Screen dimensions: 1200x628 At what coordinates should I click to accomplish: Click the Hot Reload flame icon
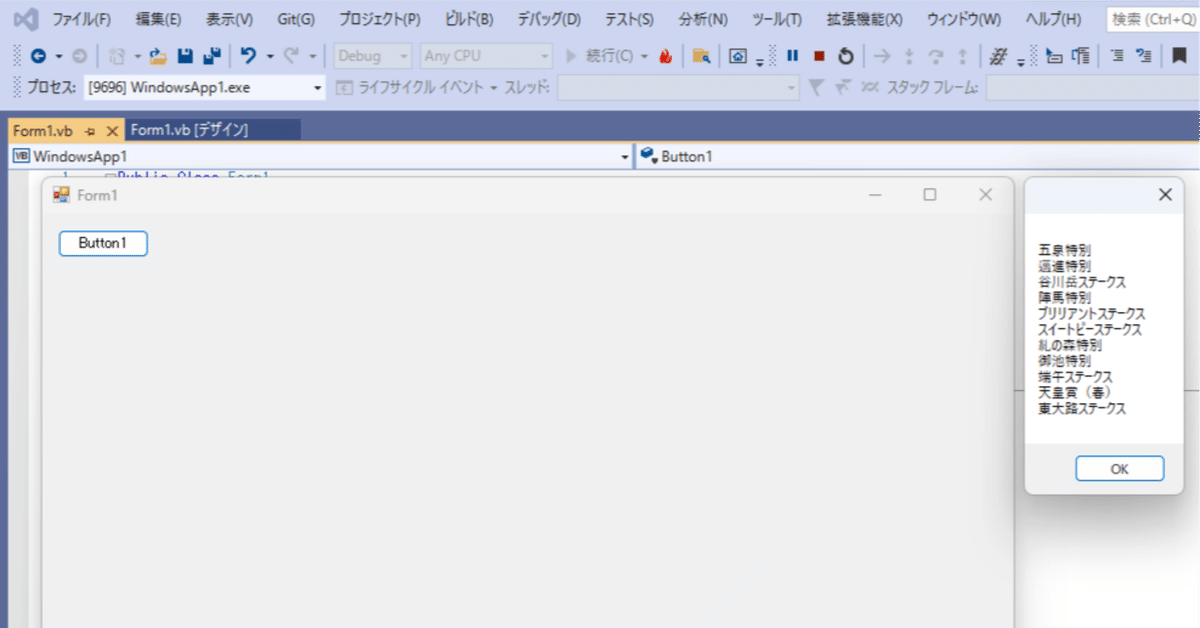pyautogui.click(x=667, y=57)
